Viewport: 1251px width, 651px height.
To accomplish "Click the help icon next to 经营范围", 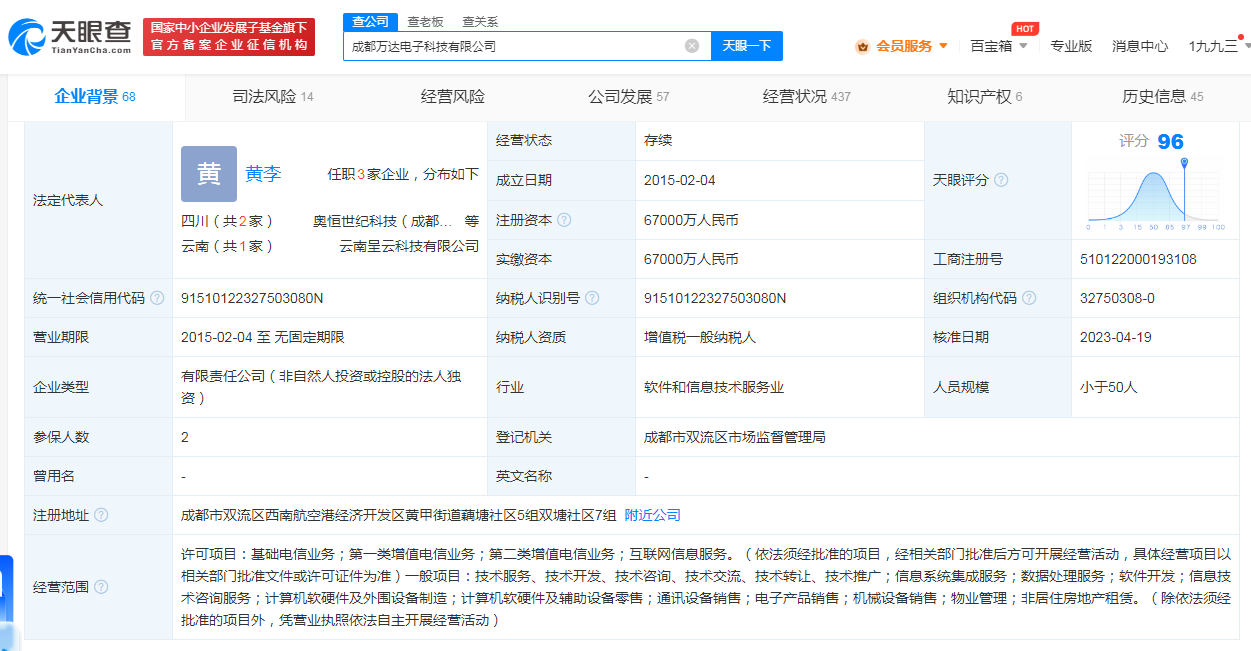I will pos(101,587).
